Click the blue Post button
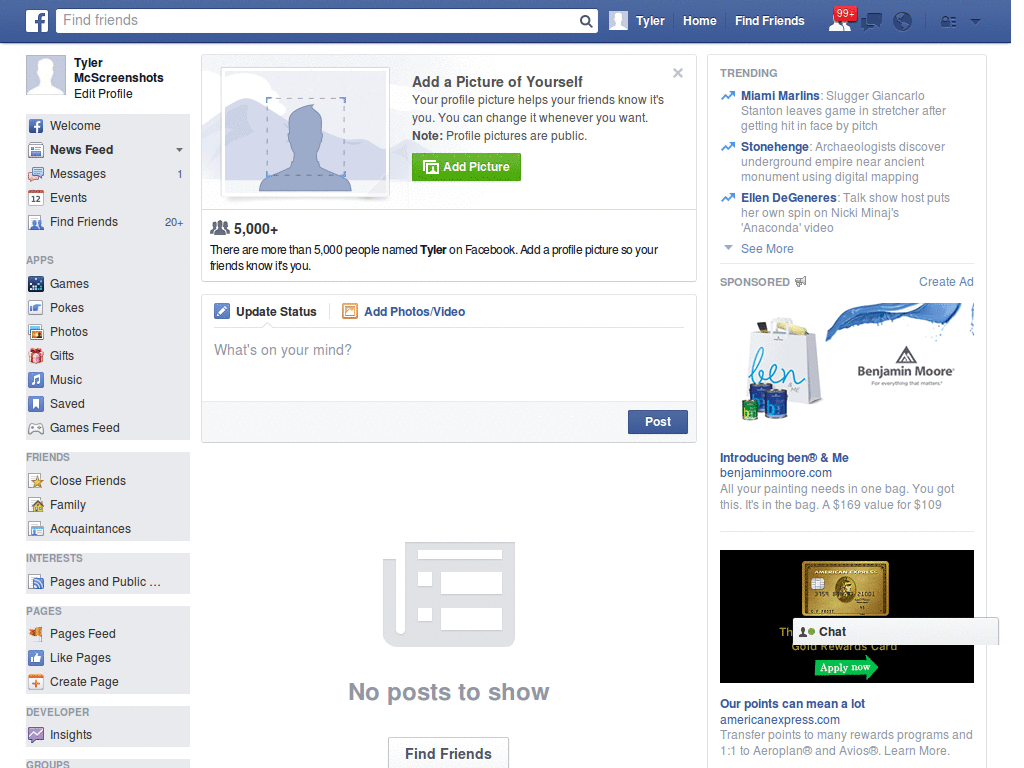Viewport: 1024px width, 768px height. [x=658, y=422]
